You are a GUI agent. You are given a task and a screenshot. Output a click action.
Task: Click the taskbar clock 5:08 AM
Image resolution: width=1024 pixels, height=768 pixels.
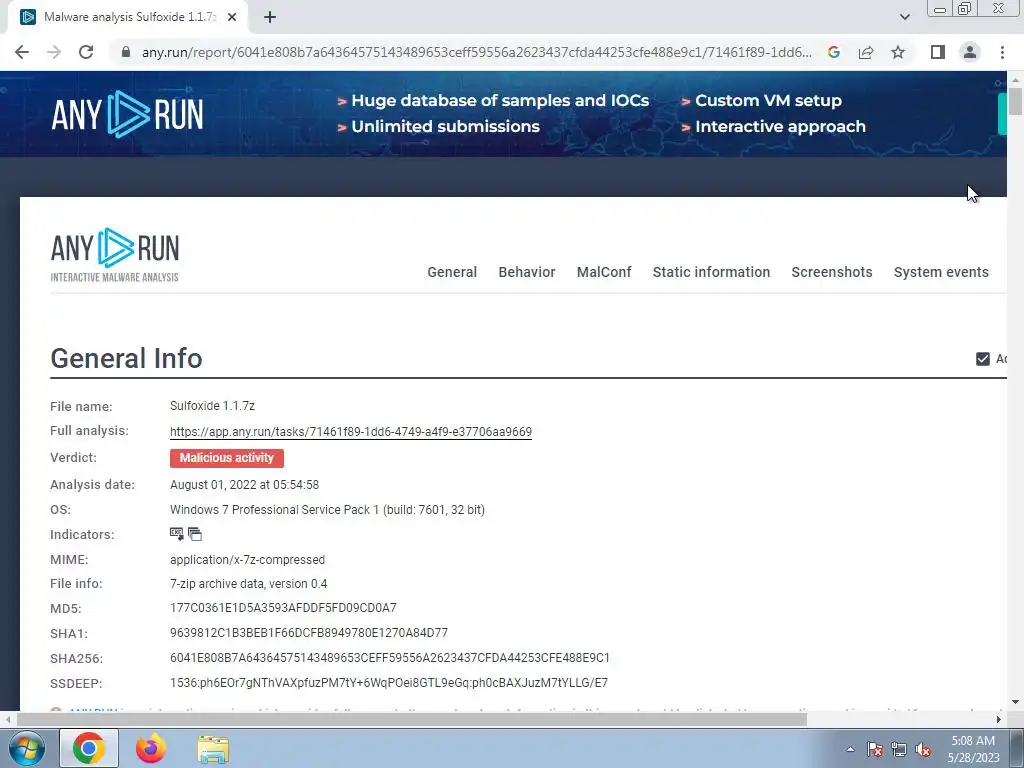pos(973,749)
